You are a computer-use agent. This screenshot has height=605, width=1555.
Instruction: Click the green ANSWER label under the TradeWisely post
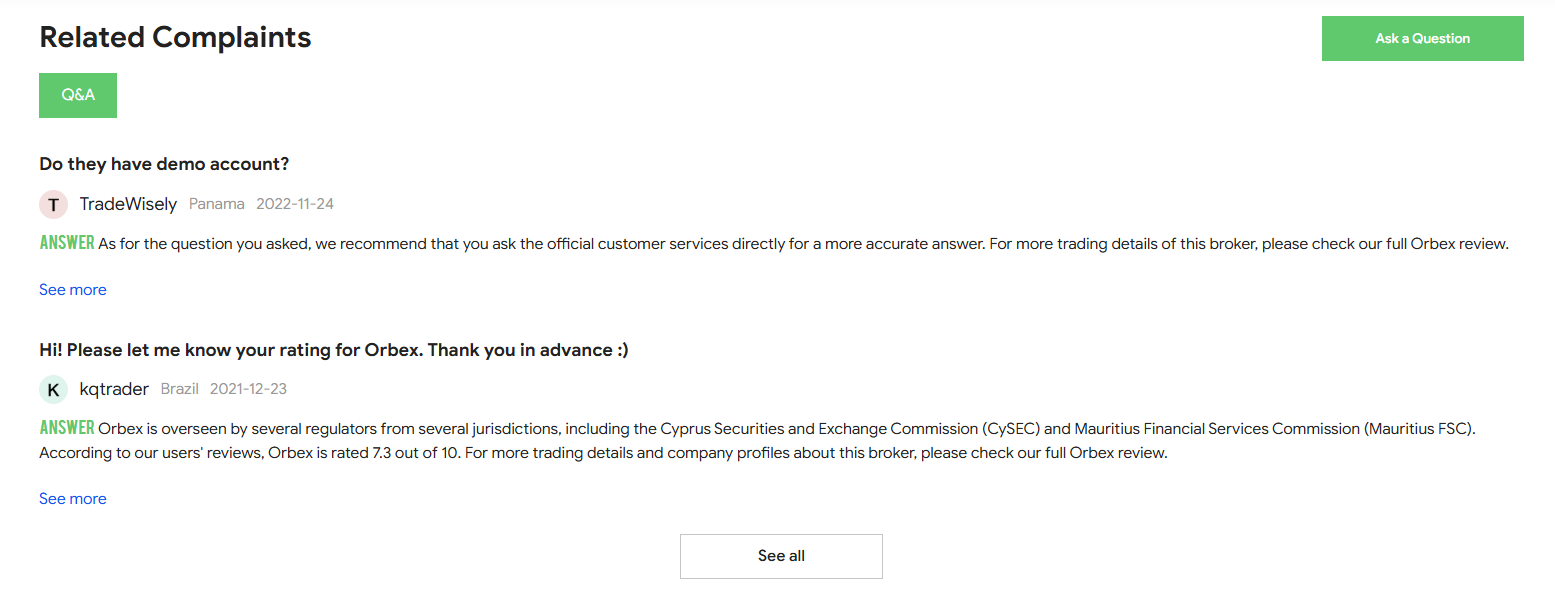click(x=67, y=243)
